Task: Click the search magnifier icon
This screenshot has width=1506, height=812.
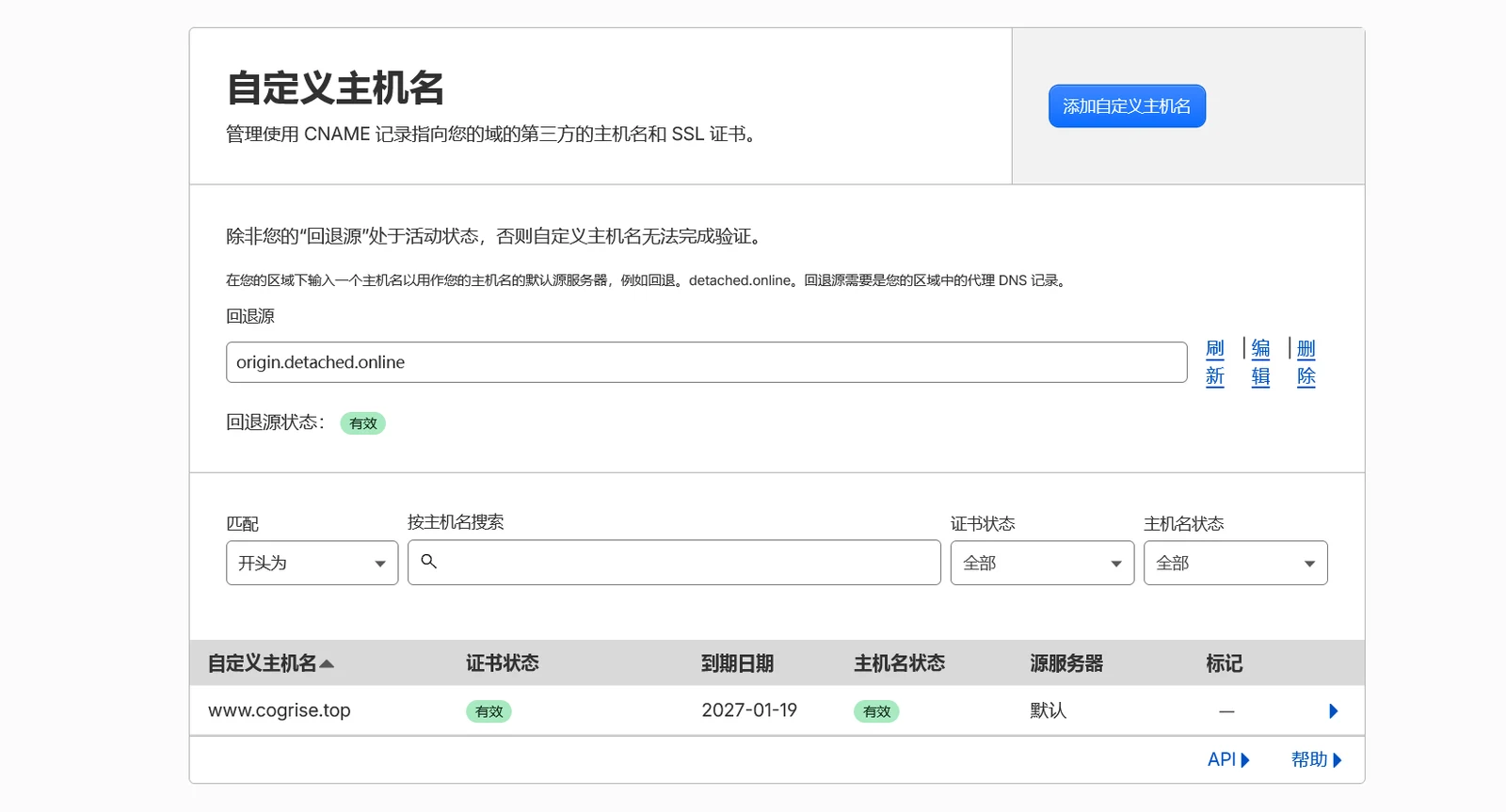Action: pyautogui.click(x=428, y=562)
